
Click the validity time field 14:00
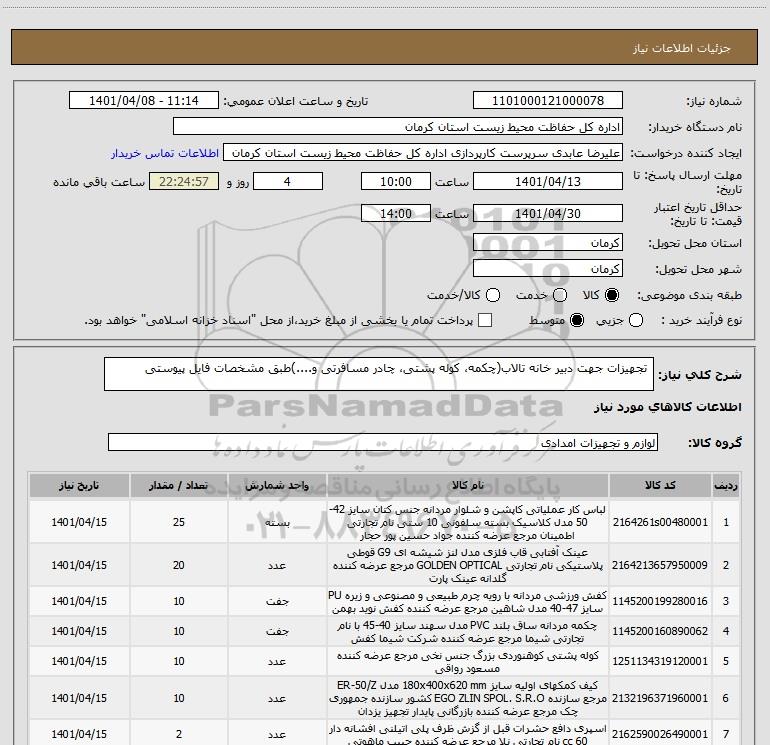tap(396, 214)
